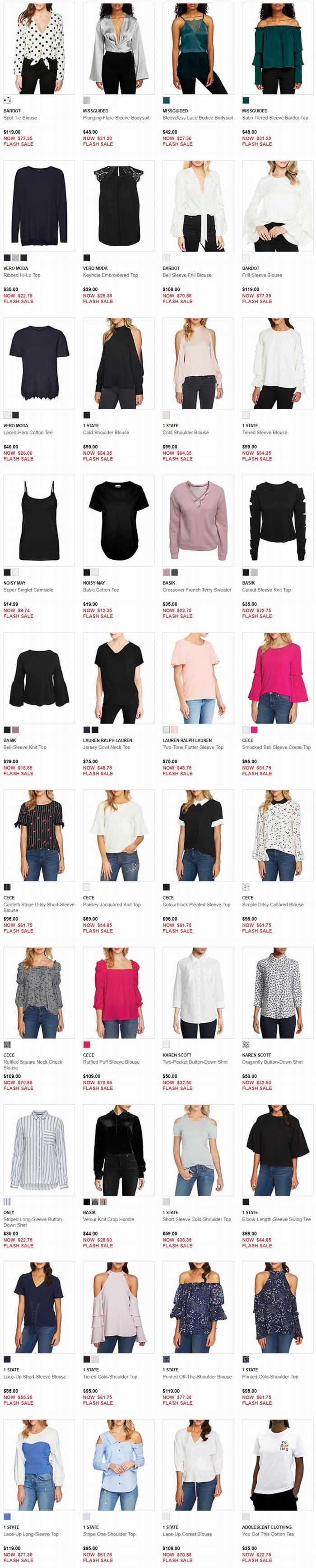Image resolution: width=316 pixels, height=1568 pixels.
Task: Open the Velour Knit Crop Hoodie image
Action: point(119,1150)
